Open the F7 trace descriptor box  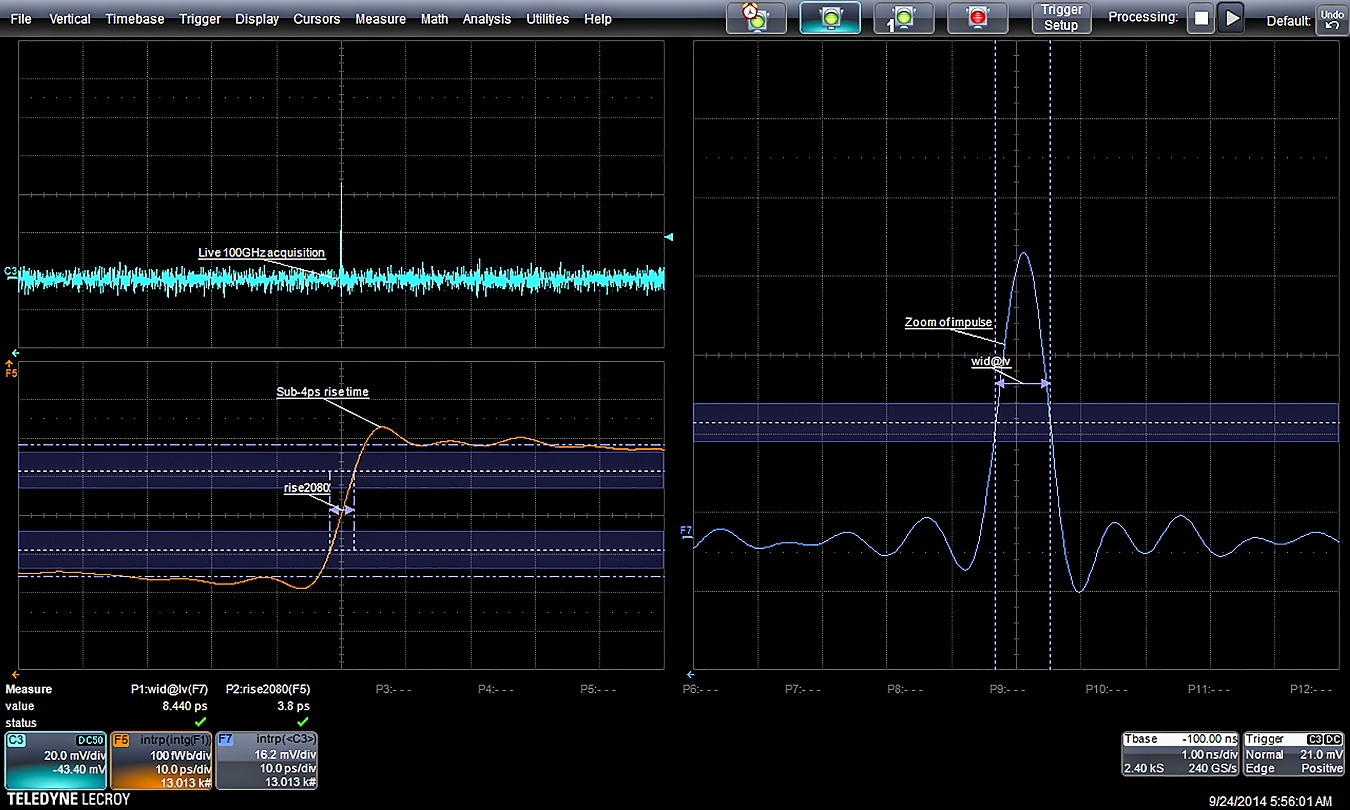coord(266,761)
